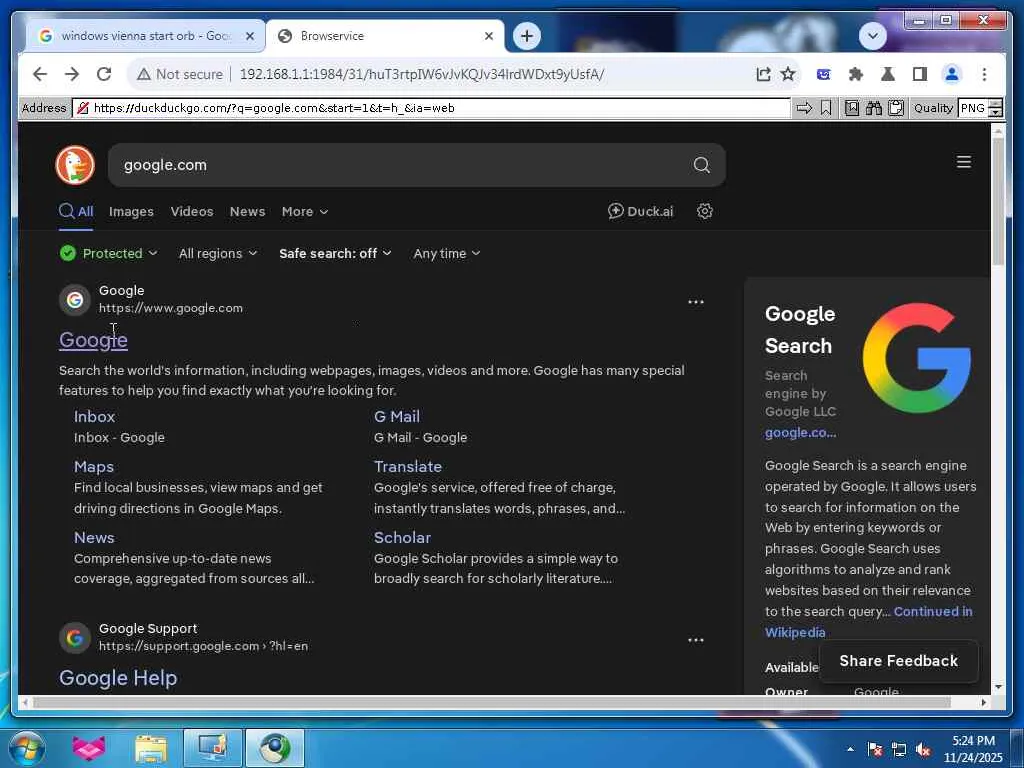Click the horizontal scrollbar at the bottom
This screenshot has width=1024, height=768.
tap(491, 703)
